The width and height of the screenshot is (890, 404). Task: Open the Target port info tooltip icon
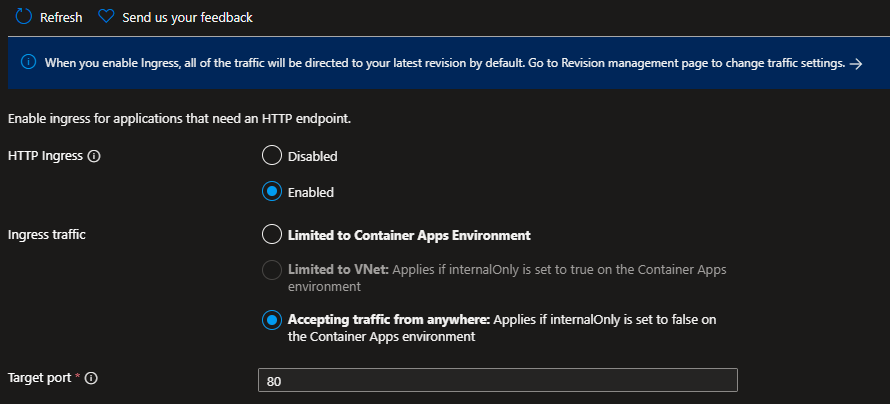tap(91, 378)
